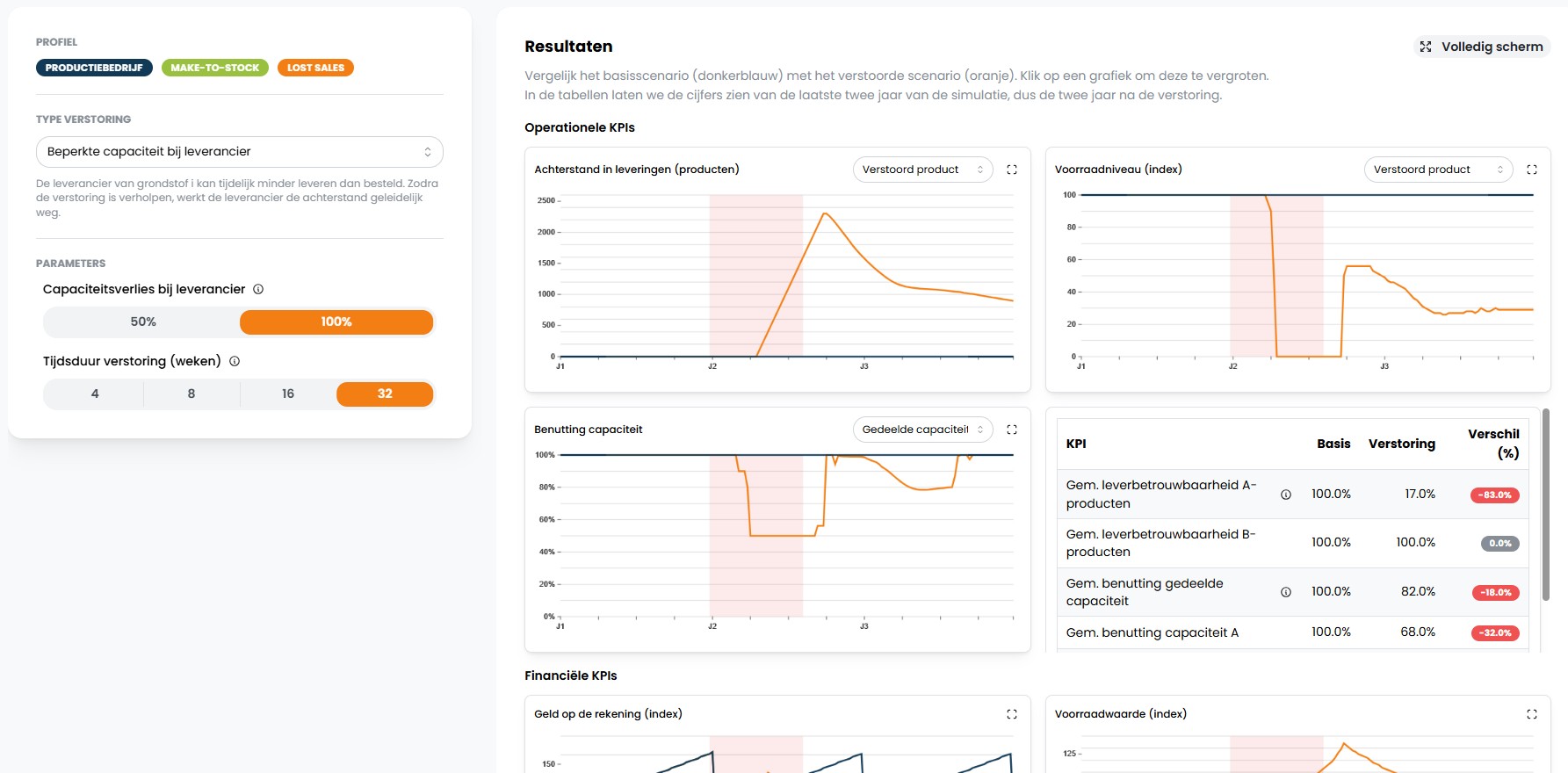Expand the Benutting capaciteit chart fullscreen icon
This screenshot has width=1568, height=773.
tap(1012, 430)
